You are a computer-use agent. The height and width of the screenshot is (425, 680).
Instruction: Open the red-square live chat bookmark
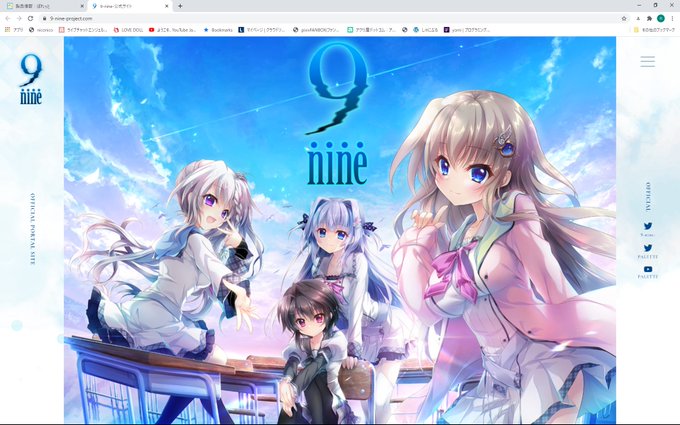pyautogui.click(x=83, y=30)
